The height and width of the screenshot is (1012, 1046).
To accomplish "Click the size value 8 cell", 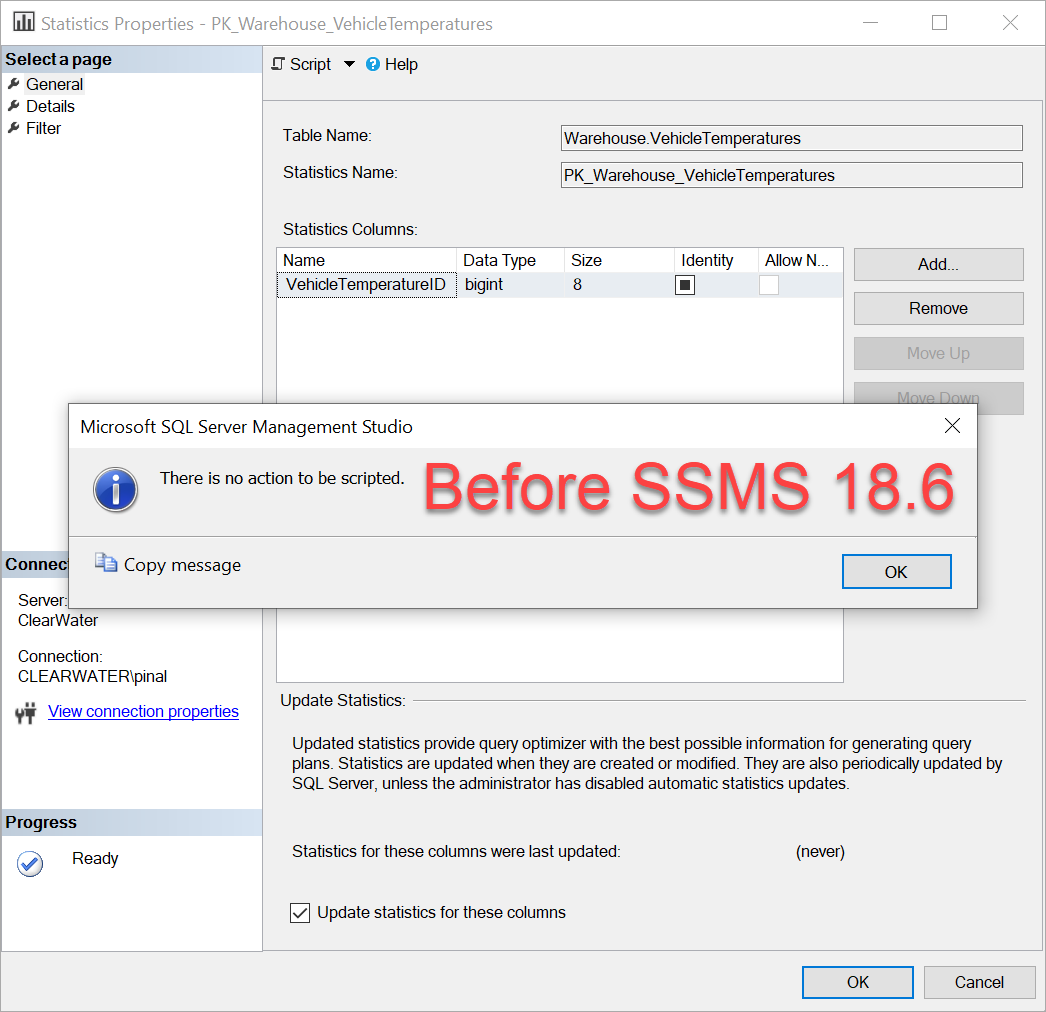I will point(618,285).
